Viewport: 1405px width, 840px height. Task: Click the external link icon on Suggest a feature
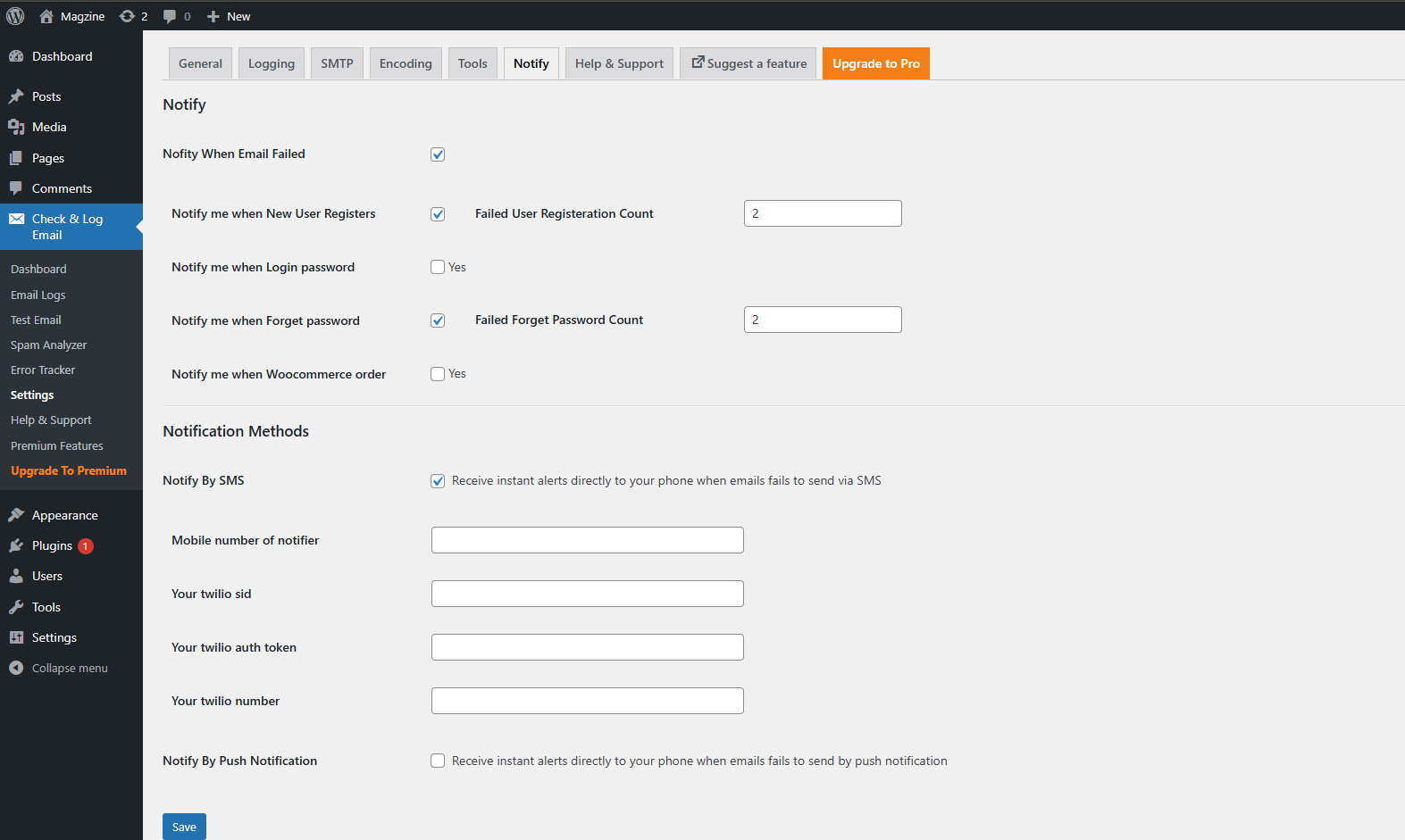698,62
